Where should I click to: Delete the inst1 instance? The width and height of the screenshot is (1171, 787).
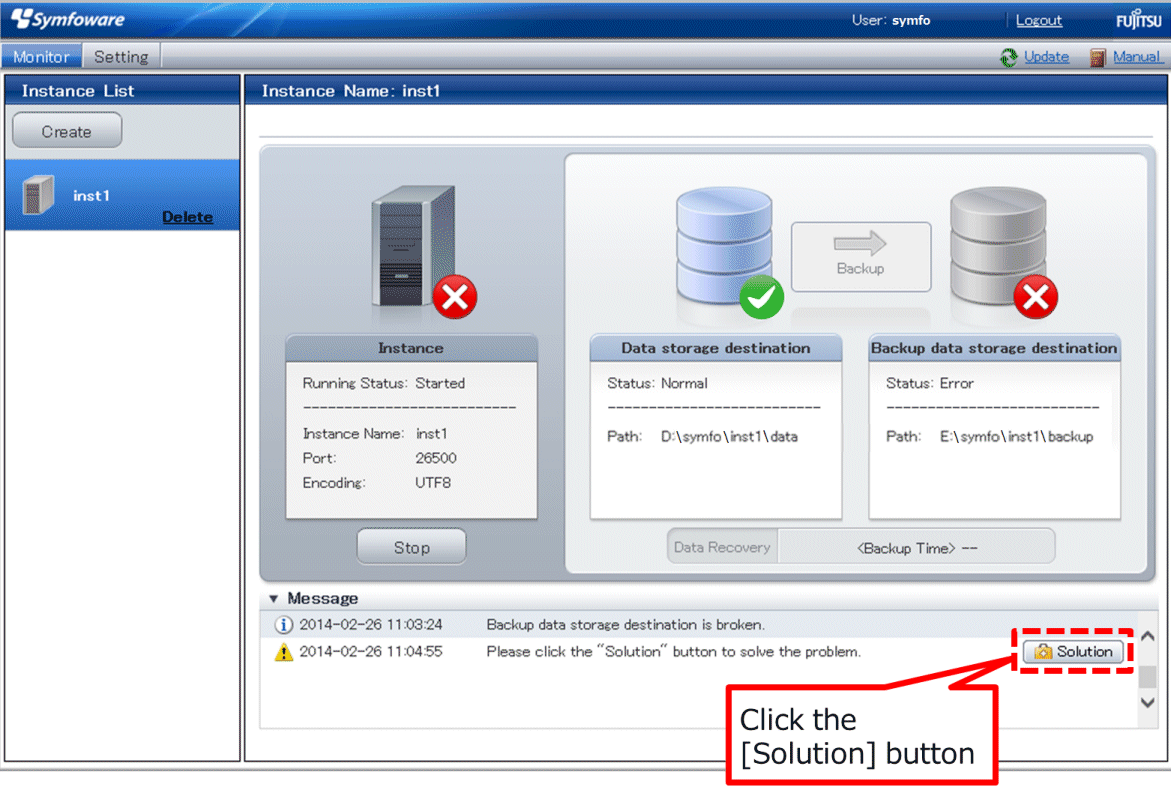coord(187,217)
